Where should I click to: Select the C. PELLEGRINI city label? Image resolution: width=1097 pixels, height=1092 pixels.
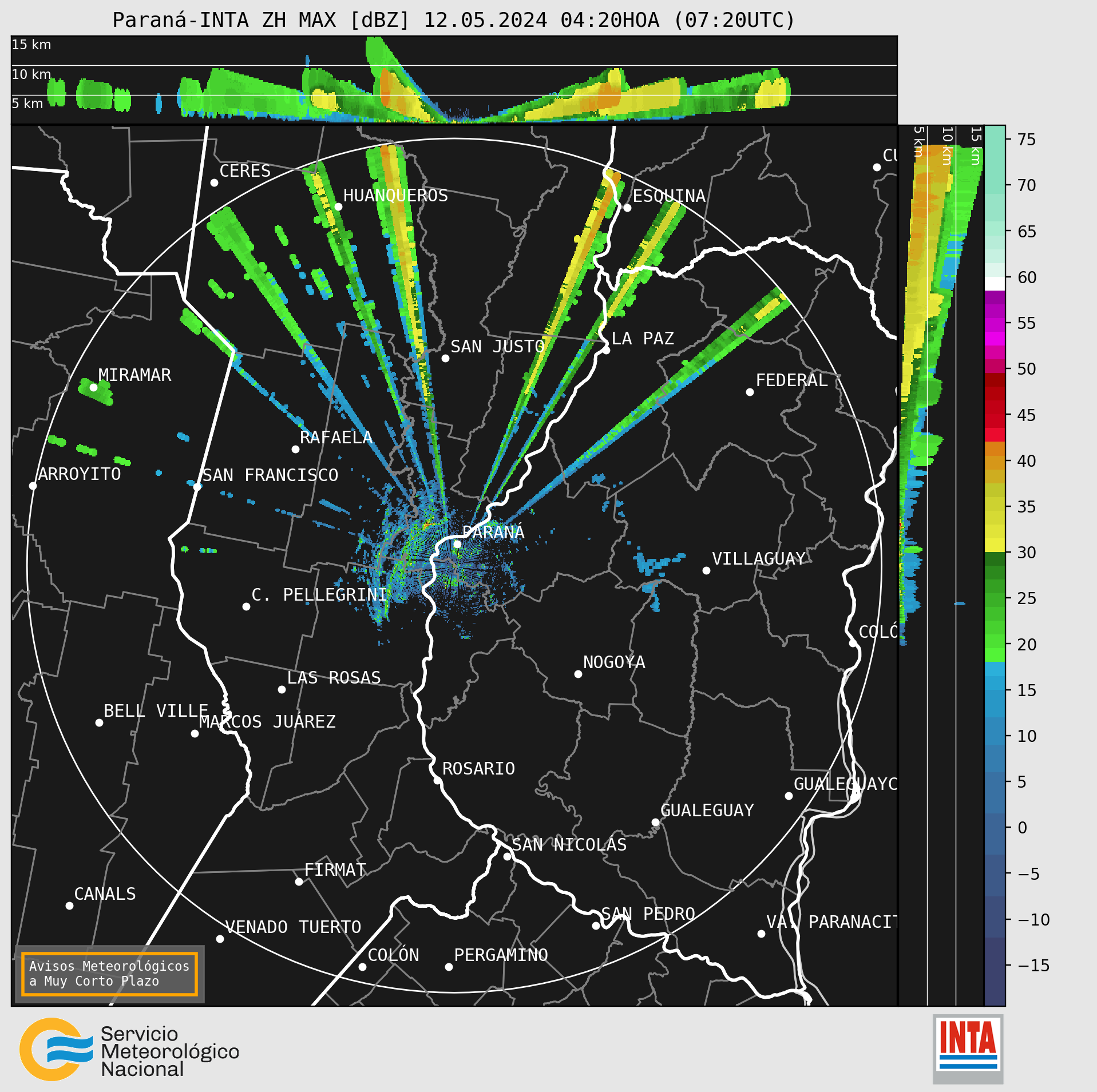coord(319,594)
